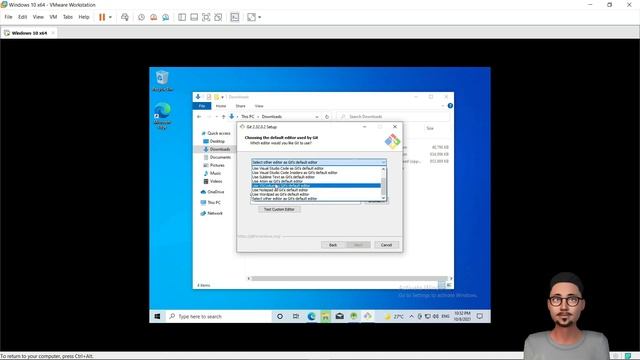Click the refresh button beside the address bar
The width and height of the screenshot is (640, 360).
[327, 117]
